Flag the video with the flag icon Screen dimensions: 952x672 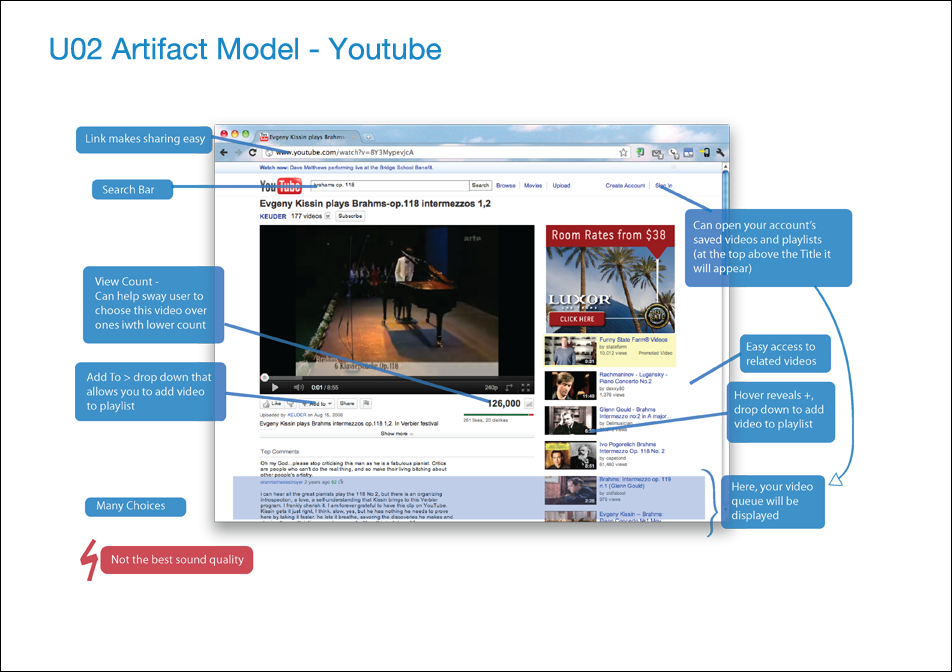pos(366,403)
